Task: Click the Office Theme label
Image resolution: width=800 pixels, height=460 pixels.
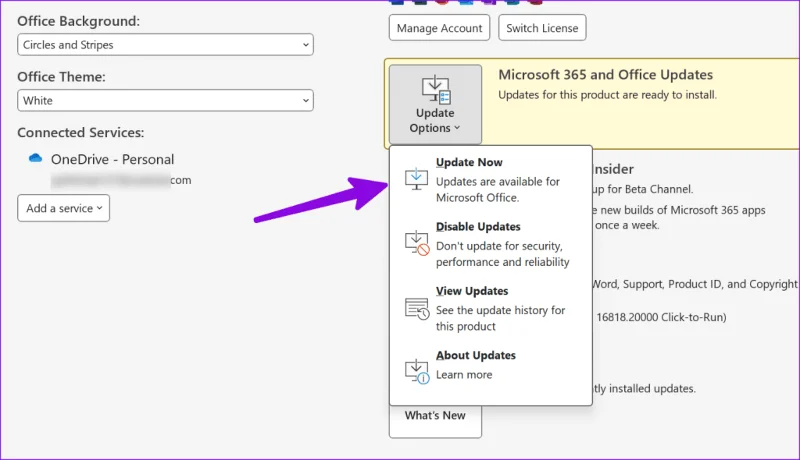Action: coord(61,77)
